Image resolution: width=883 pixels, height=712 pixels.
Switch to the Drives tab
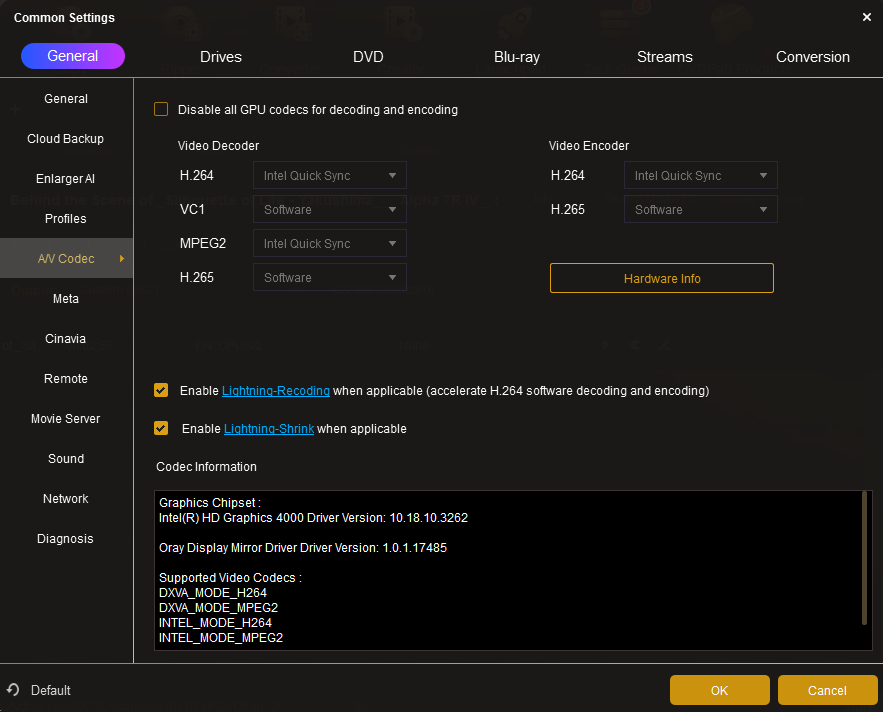(x=221, y=57)
